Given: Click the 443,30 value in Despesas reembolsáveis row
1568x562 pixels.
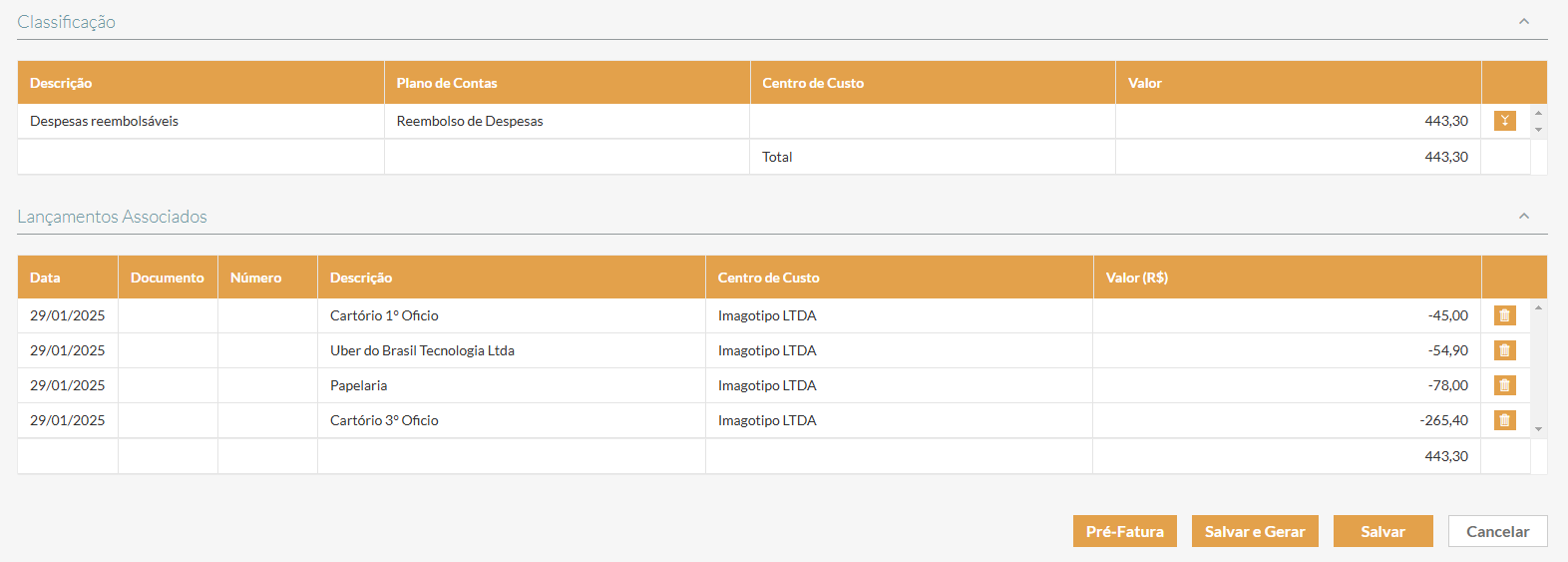Looking at the screenshot, I should click(x=1446, y=121).
